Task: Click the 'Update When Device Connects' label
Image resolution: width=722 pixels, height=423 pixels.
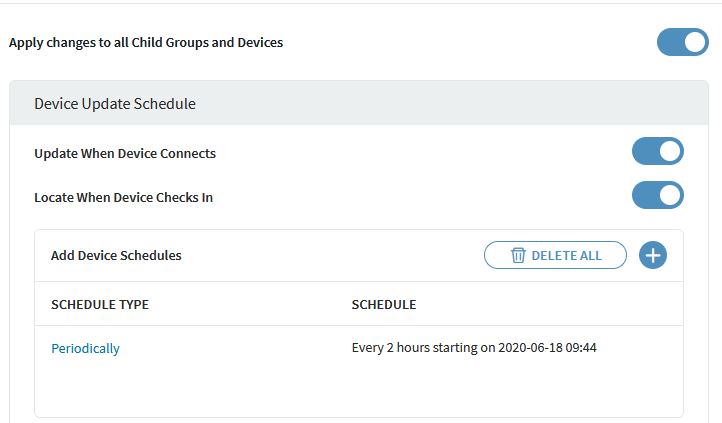Action: (x=125, y=153)
